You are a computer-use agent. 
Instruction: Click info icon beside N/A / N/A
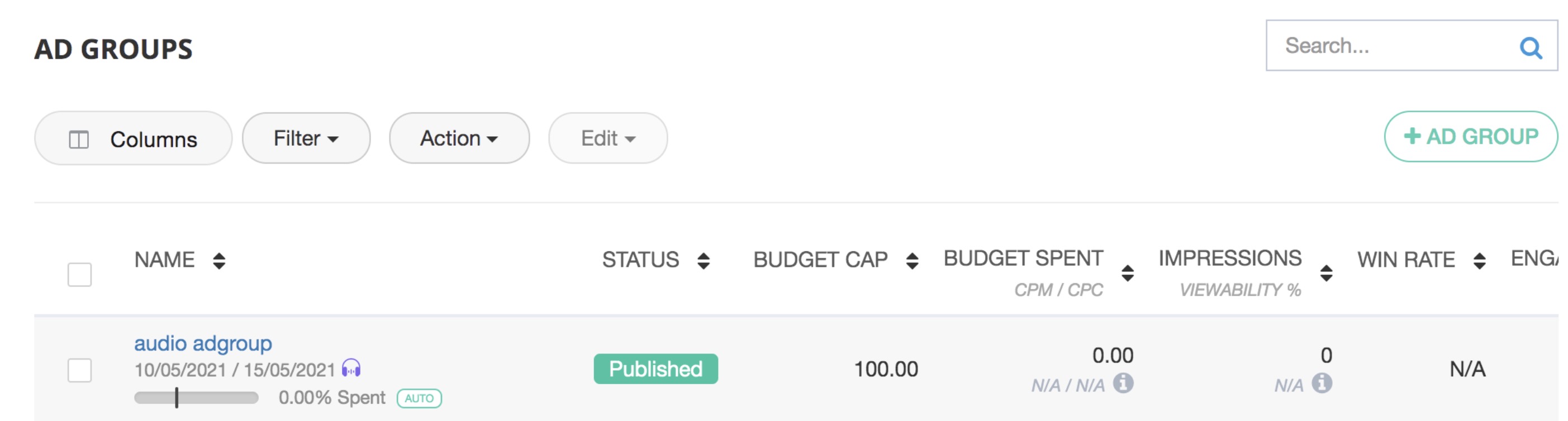[1123, 383]
